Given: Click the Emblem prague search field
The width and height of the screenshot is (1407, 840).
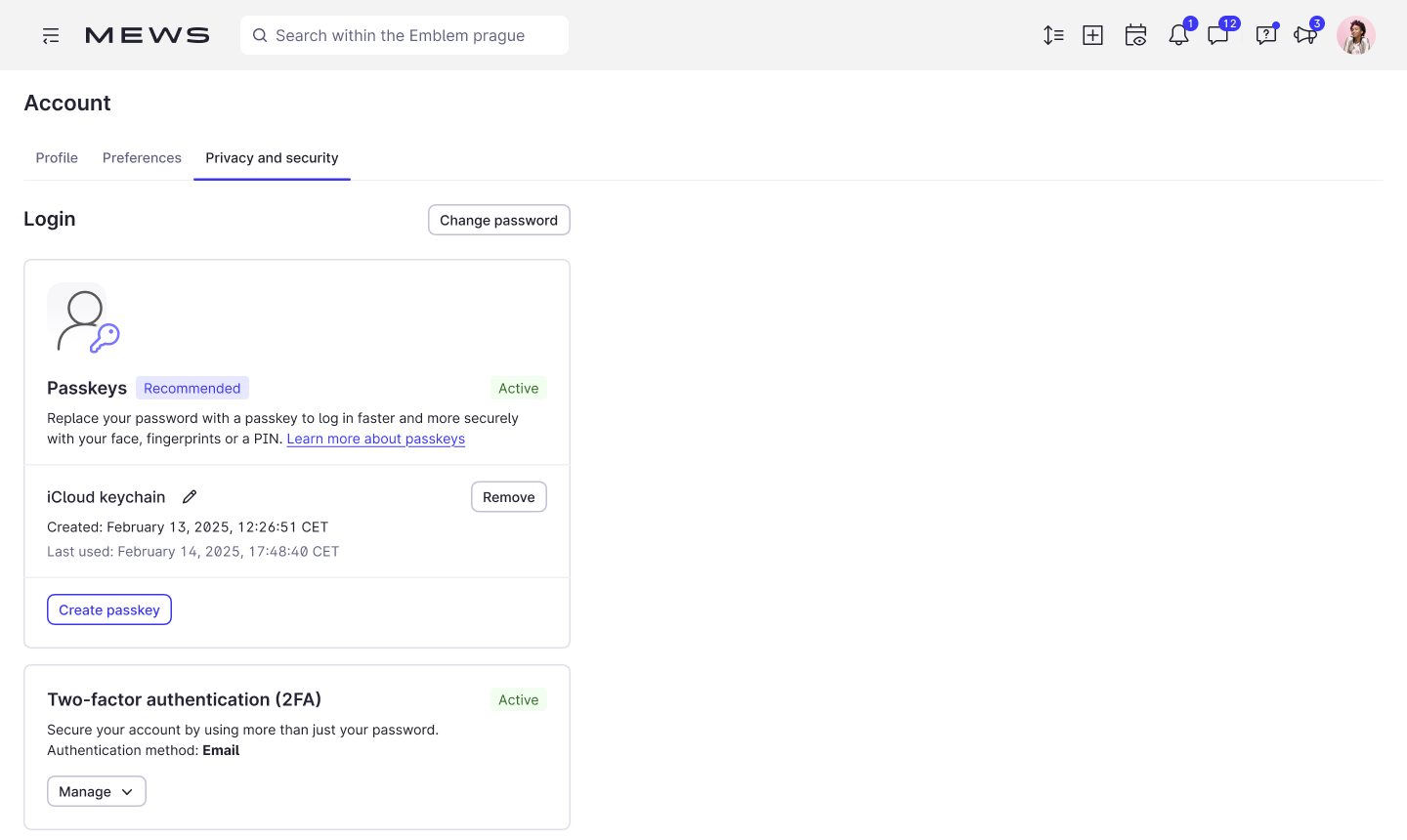Looking at the screenshot, I should 404,34.
